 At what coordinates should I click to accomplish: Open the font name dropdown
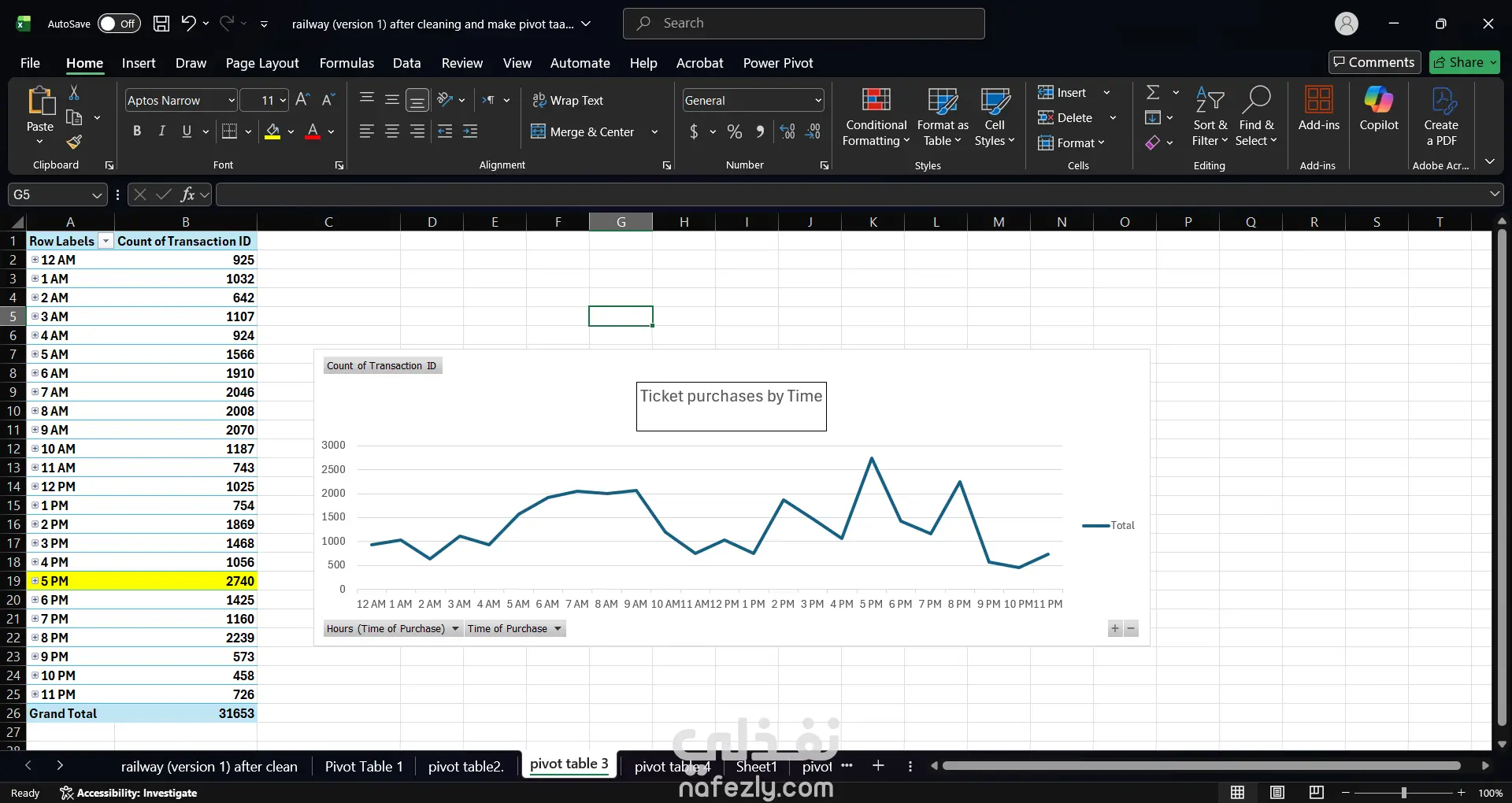point(232,100)
